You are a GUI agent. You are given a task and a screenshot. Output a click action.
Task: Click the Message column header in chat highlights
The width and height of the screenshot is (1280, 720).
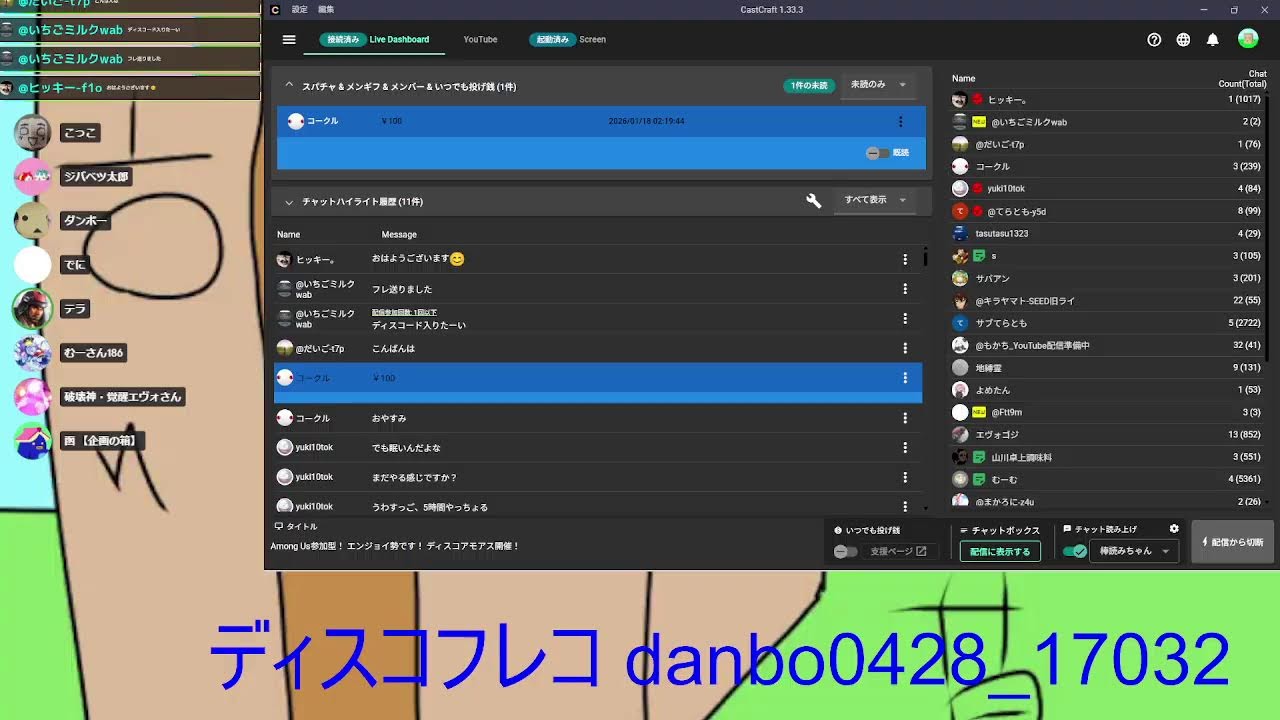399,234
